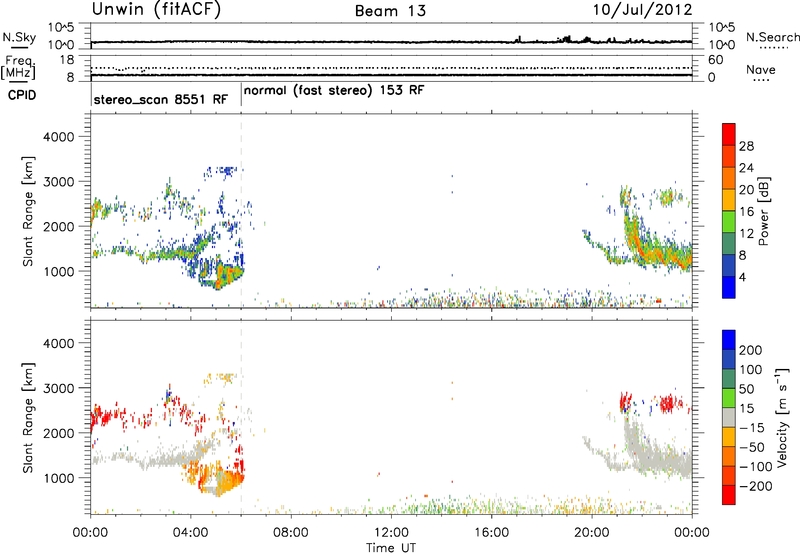Click the "28" Power colorbar tick
Image resolution: width=800 pixels, height=554 pixels.
point(746,146)
